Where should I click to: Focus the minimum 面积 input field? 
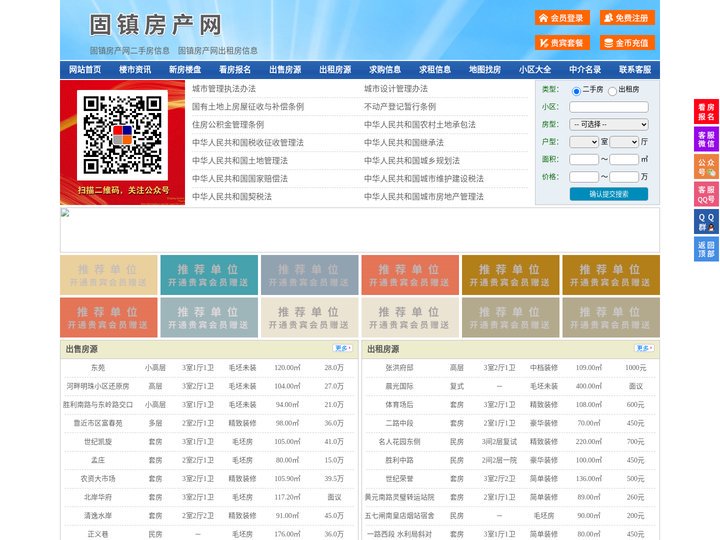(584, 159)
